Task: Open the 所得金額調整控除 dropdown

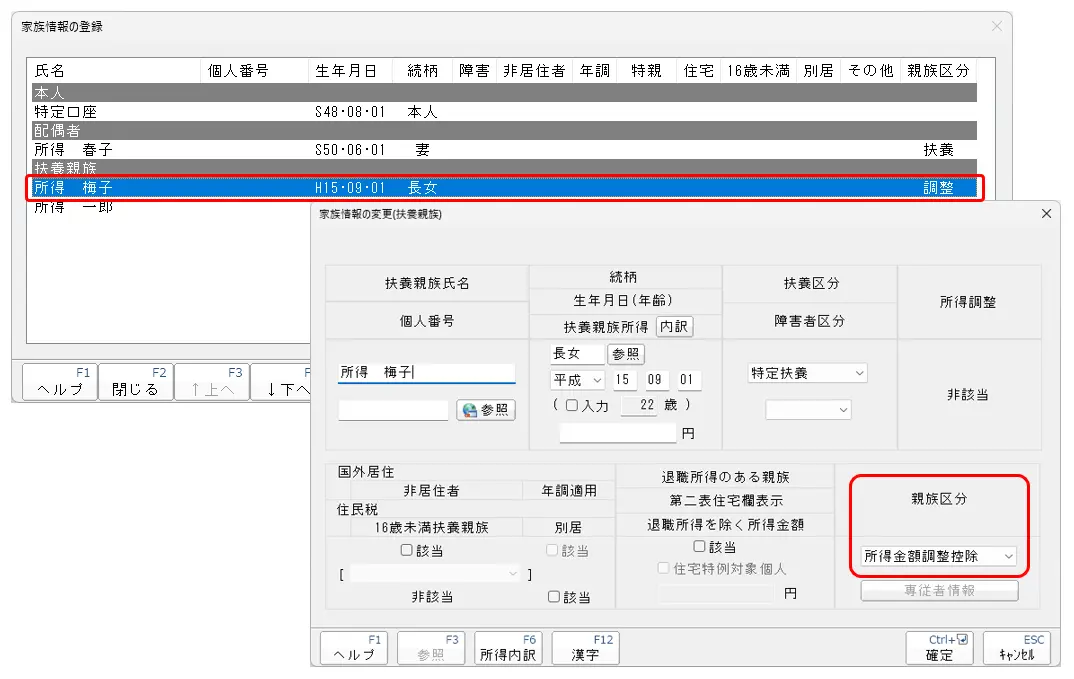Action: point(938,556)
